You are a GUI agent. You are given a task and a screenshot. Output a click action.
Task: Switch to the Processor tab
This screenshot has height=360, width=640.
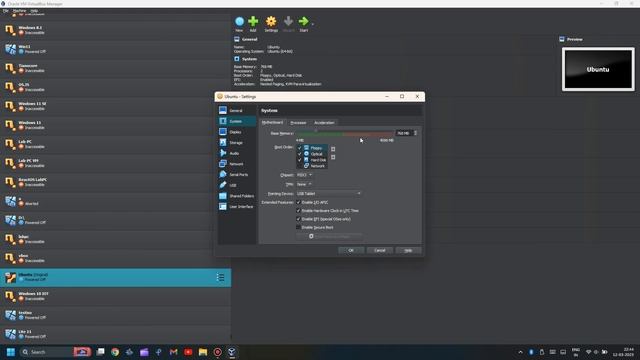pyautogui.click(x=298, y=122)
